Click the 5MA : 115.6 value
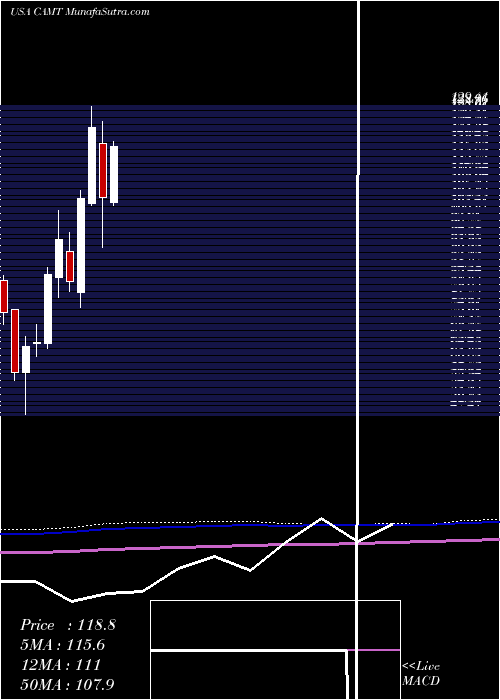This screenshot has width=500, height=700. [x=63, y=645]
